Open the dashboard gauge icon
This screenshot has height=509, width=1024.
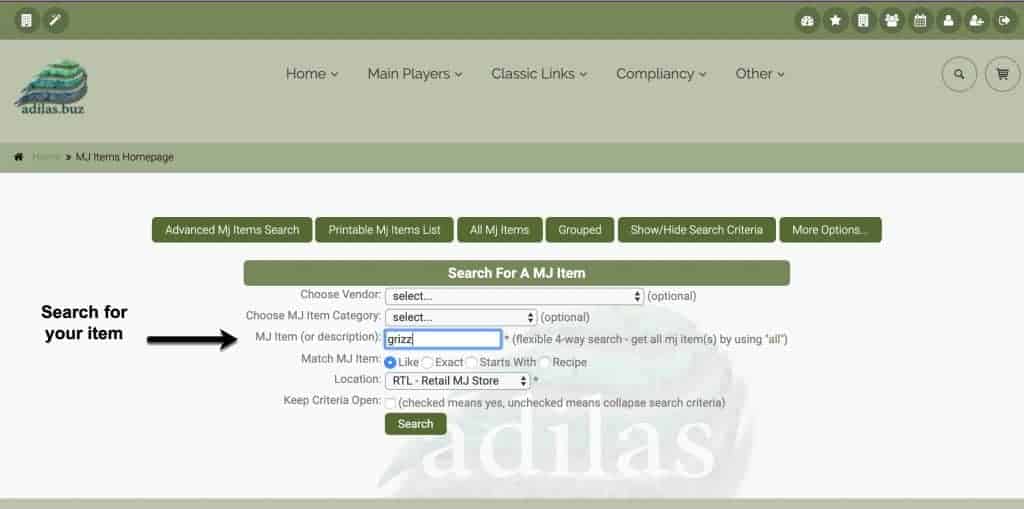click(807, 21)
